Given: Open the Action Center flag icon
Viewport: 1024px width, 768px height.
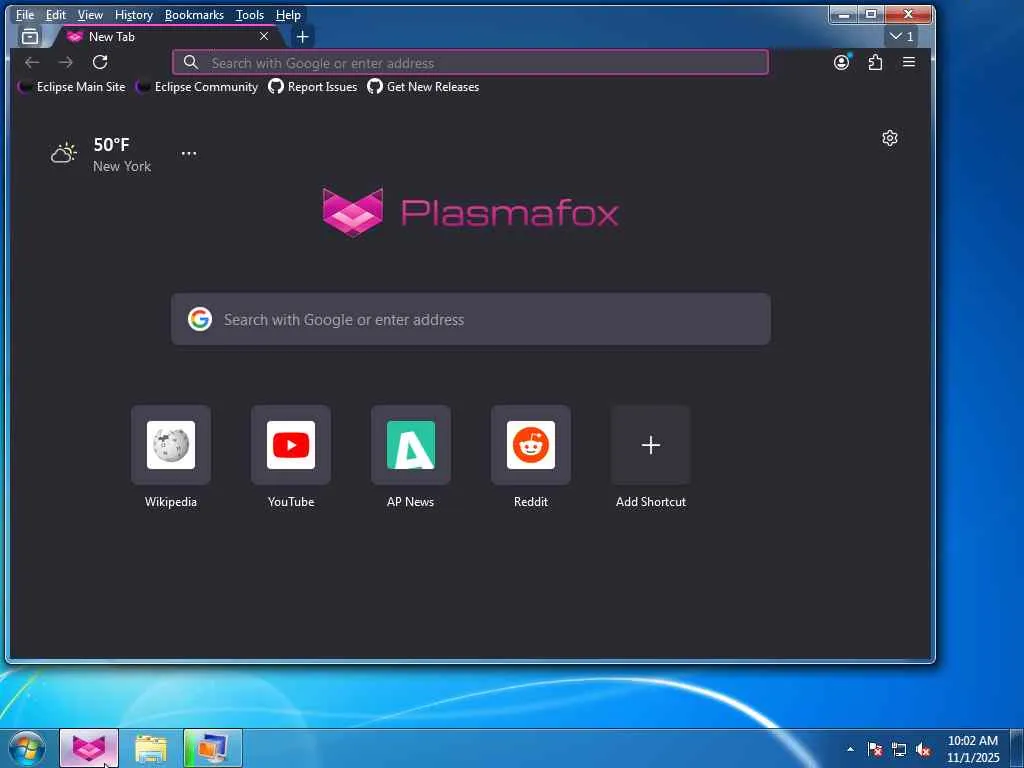Looking at the screenshot, I should pos(875,749).
